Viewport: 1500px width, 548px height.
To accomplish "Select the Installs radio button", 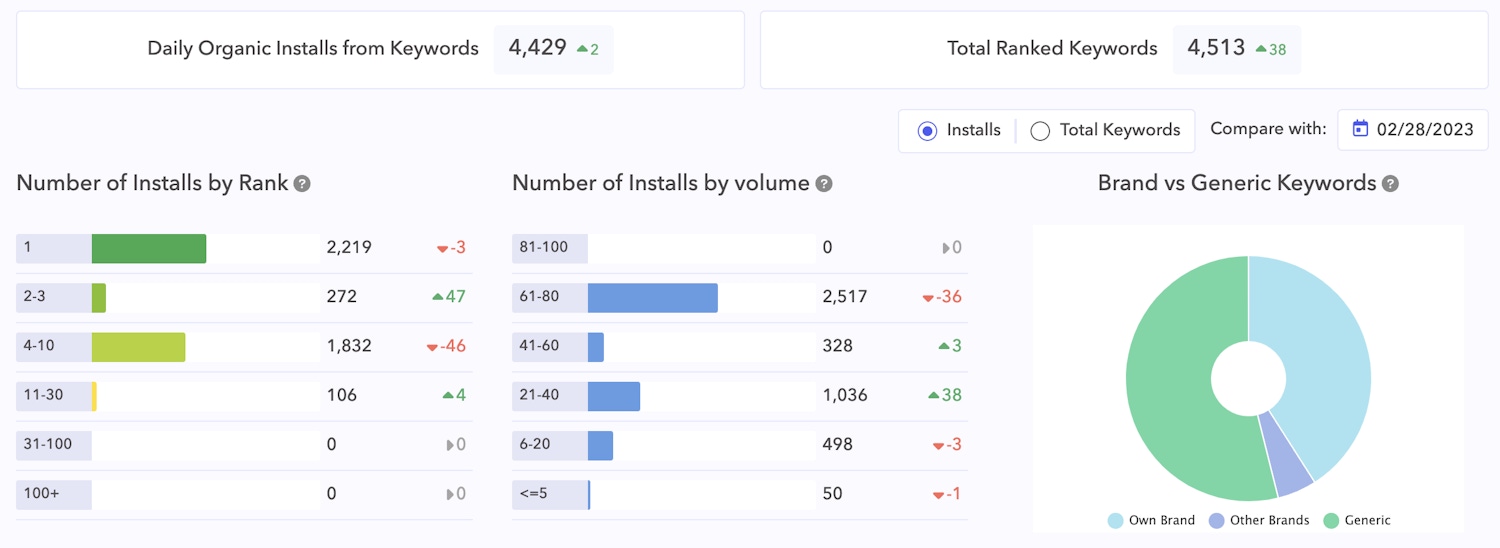I will 927,130.
